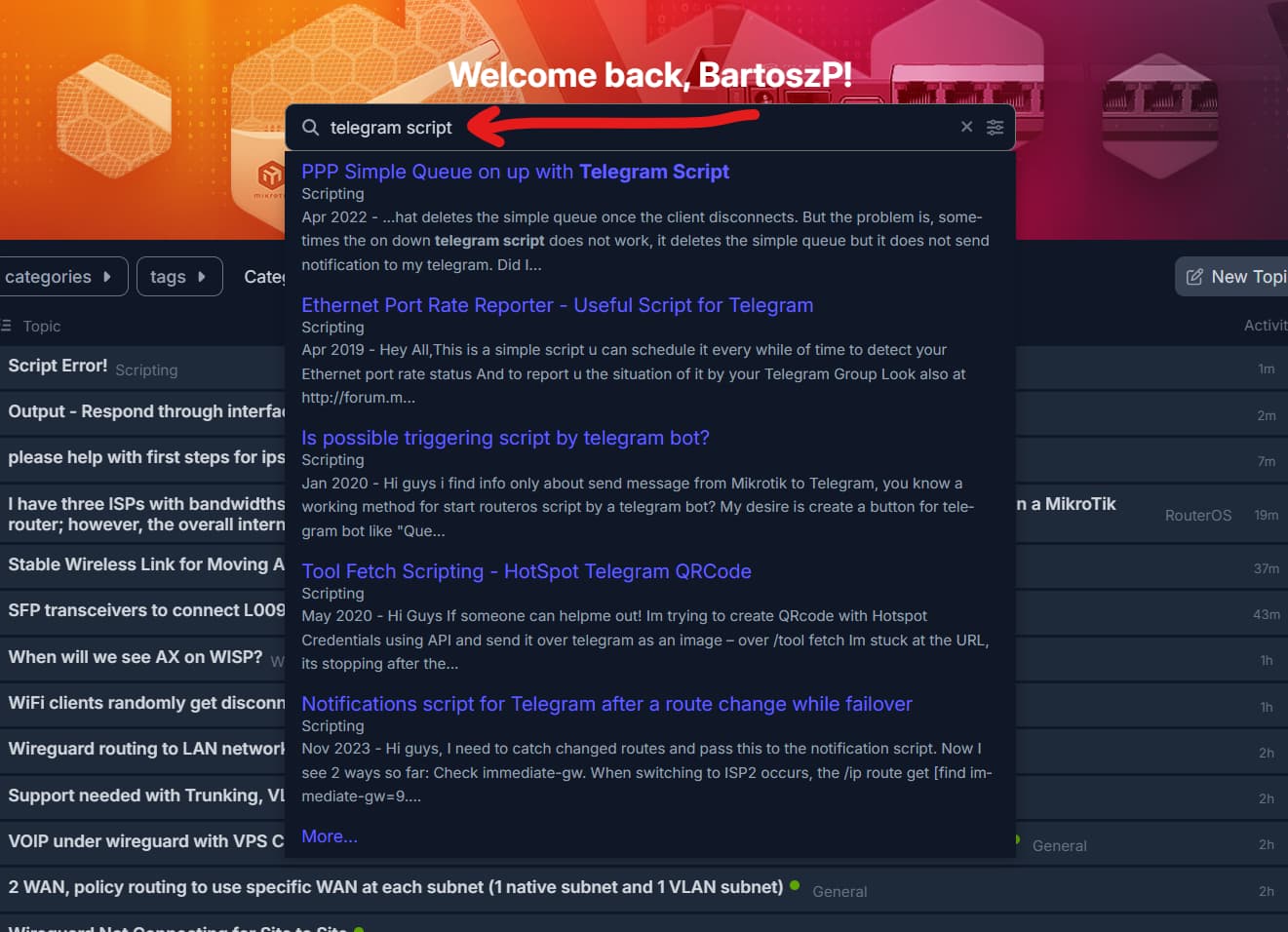Click the '1m' activity time
The width and height of the screenshot is (1288, 932).
coord(1267,369)
